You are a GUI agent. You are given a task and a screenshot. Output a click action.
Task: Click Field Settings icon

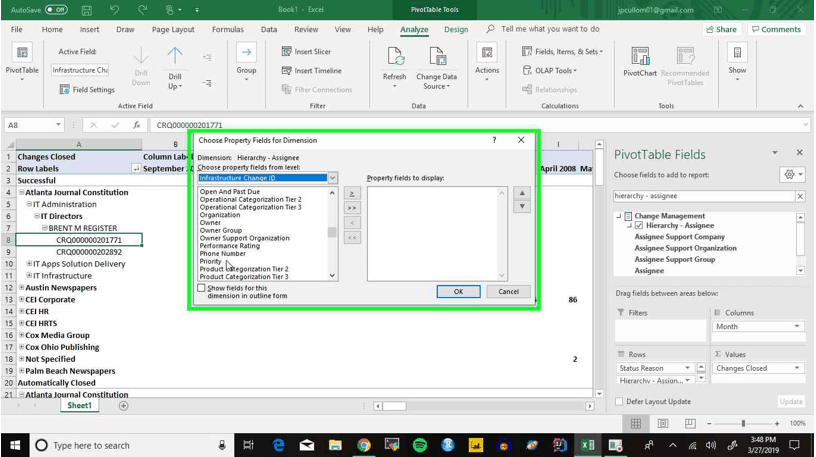[x=65, y=90]
